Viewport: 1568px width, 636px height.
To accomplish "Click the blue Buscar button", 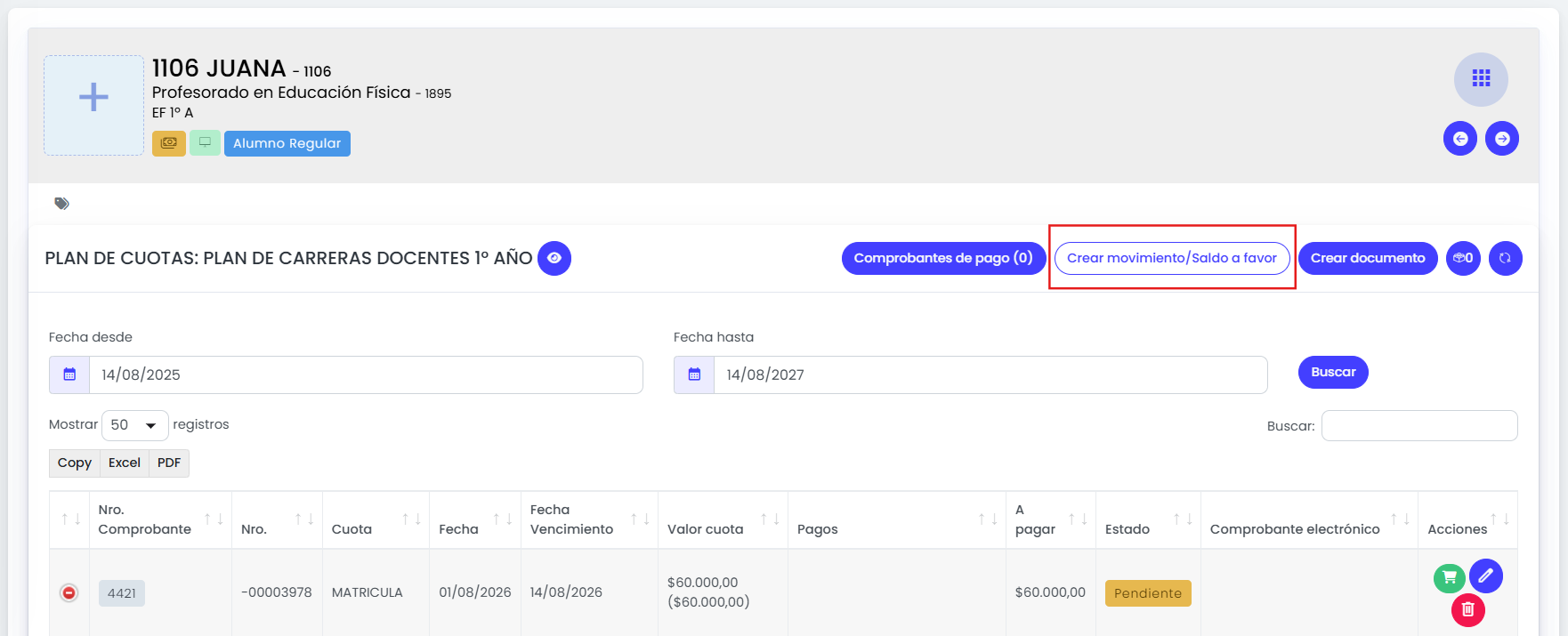I will pos(1333,372).
